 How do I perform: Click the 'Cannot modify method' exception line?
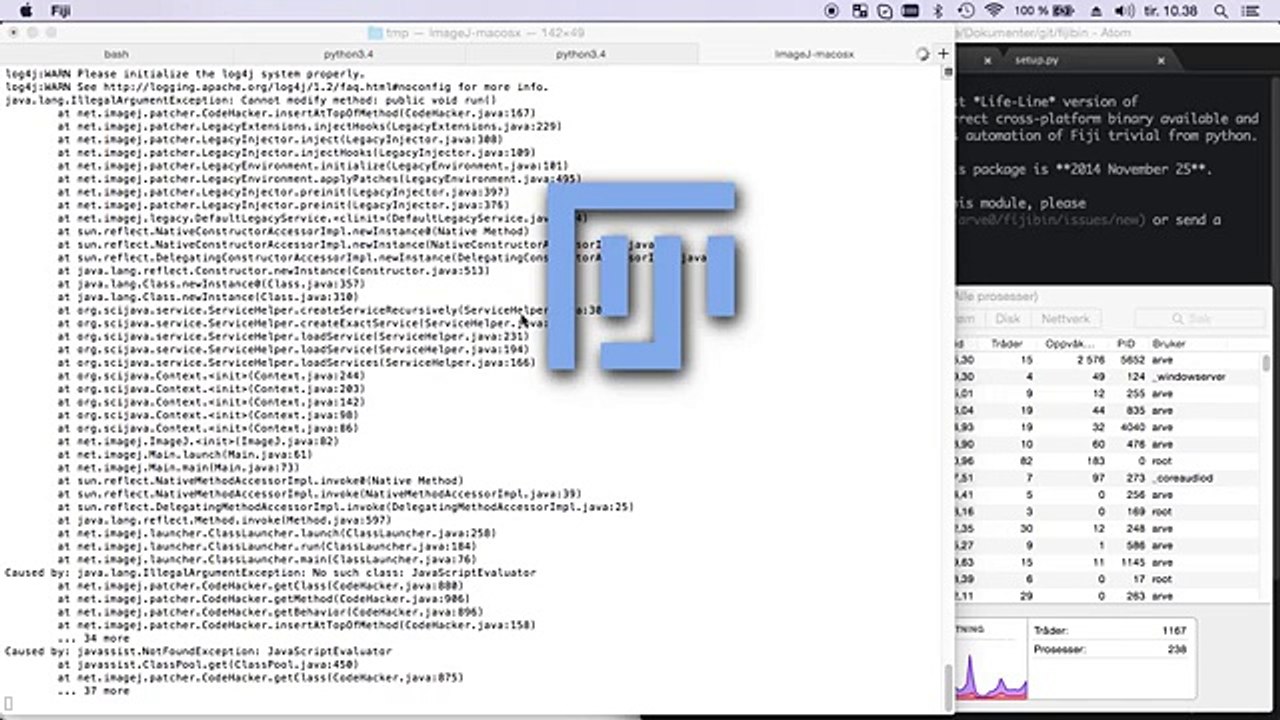[251, 100]
